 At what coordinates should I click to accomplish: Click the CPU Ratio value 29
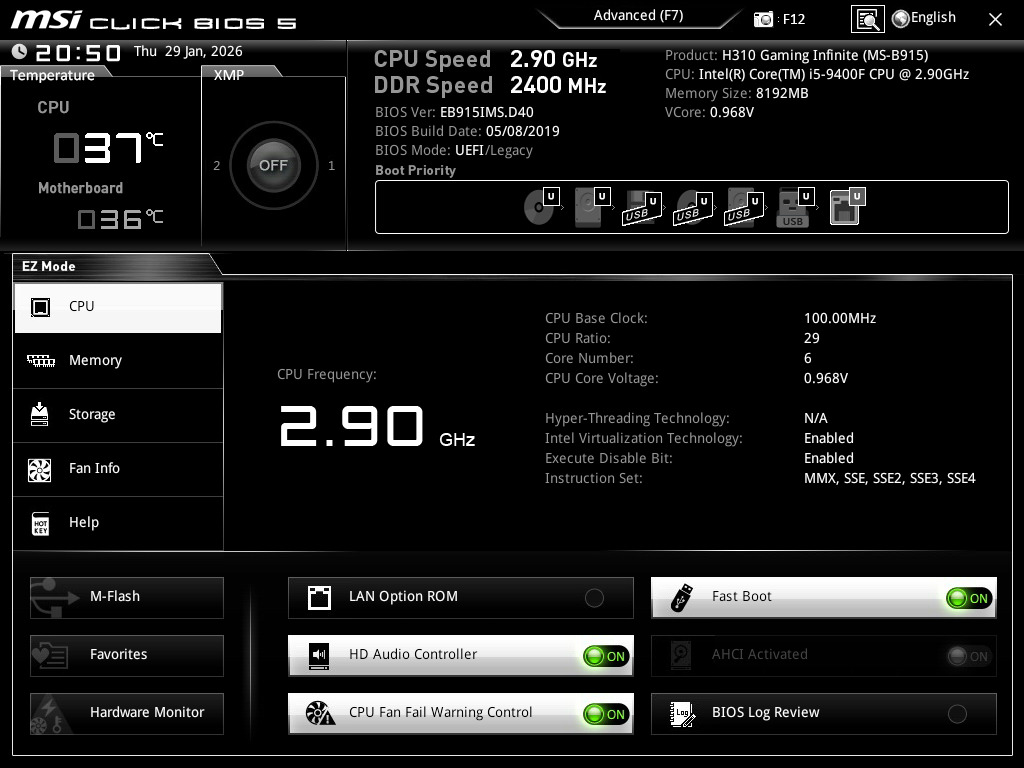point(812,338)
